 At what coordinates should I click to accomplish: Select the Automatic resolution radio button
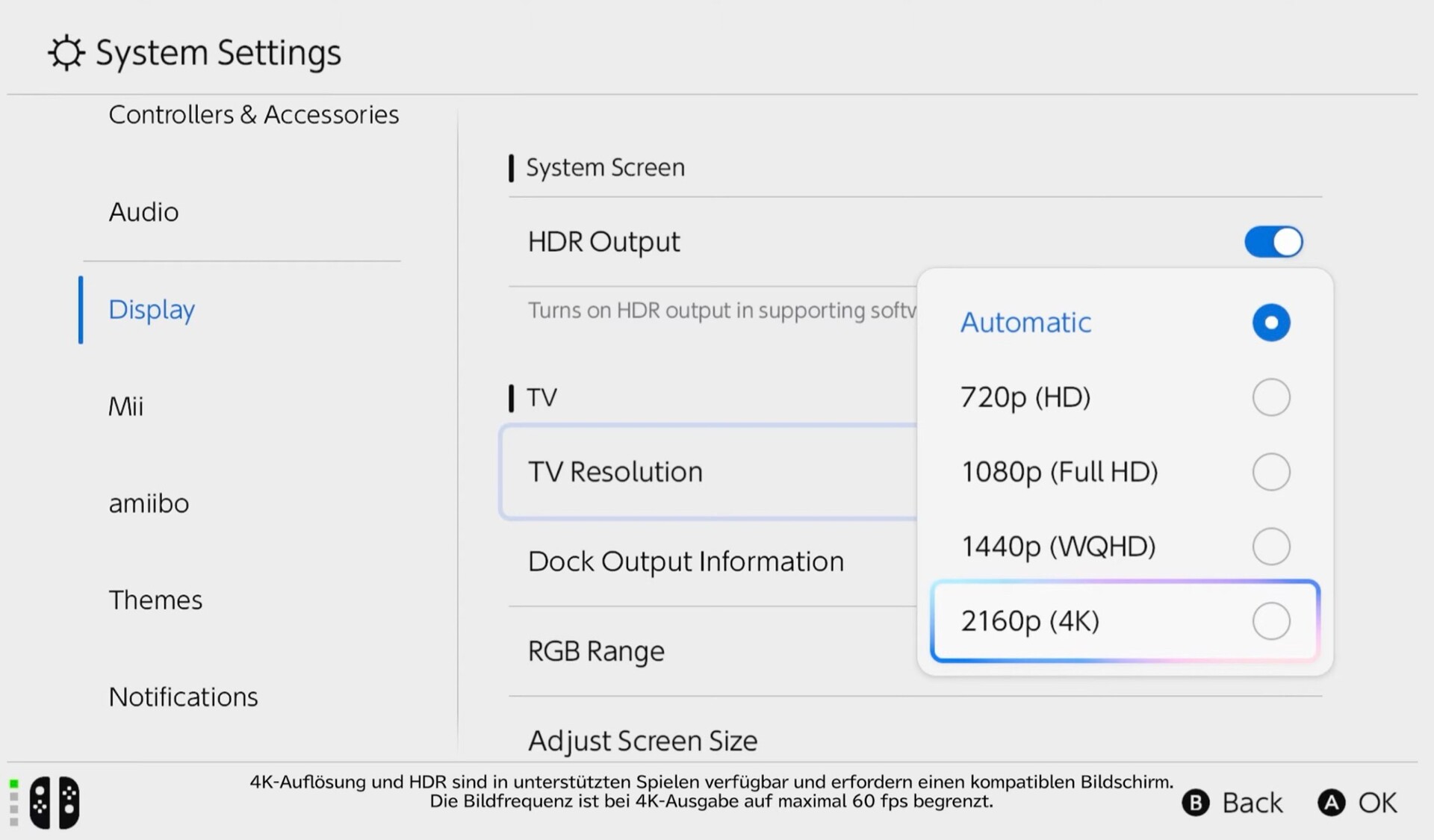[x=1270, y=323]
